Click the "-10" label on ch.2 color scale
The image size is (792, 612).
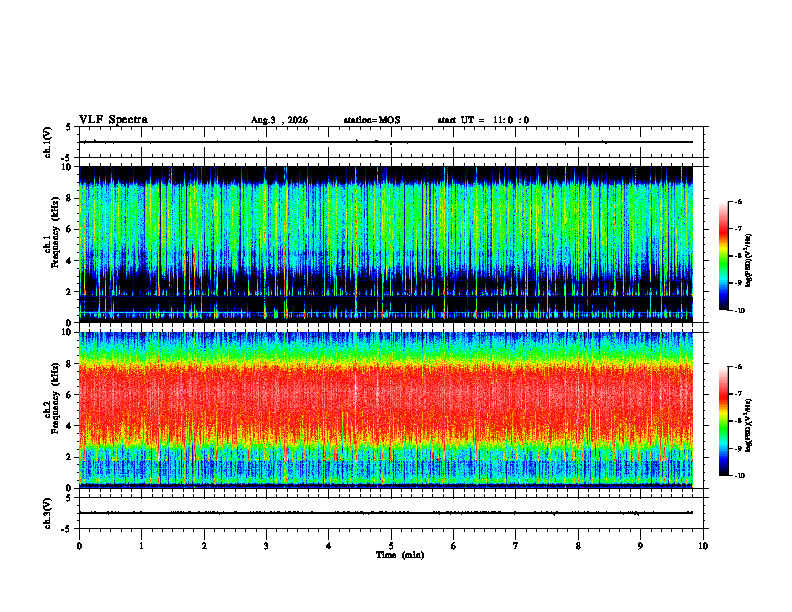point(739,476)
